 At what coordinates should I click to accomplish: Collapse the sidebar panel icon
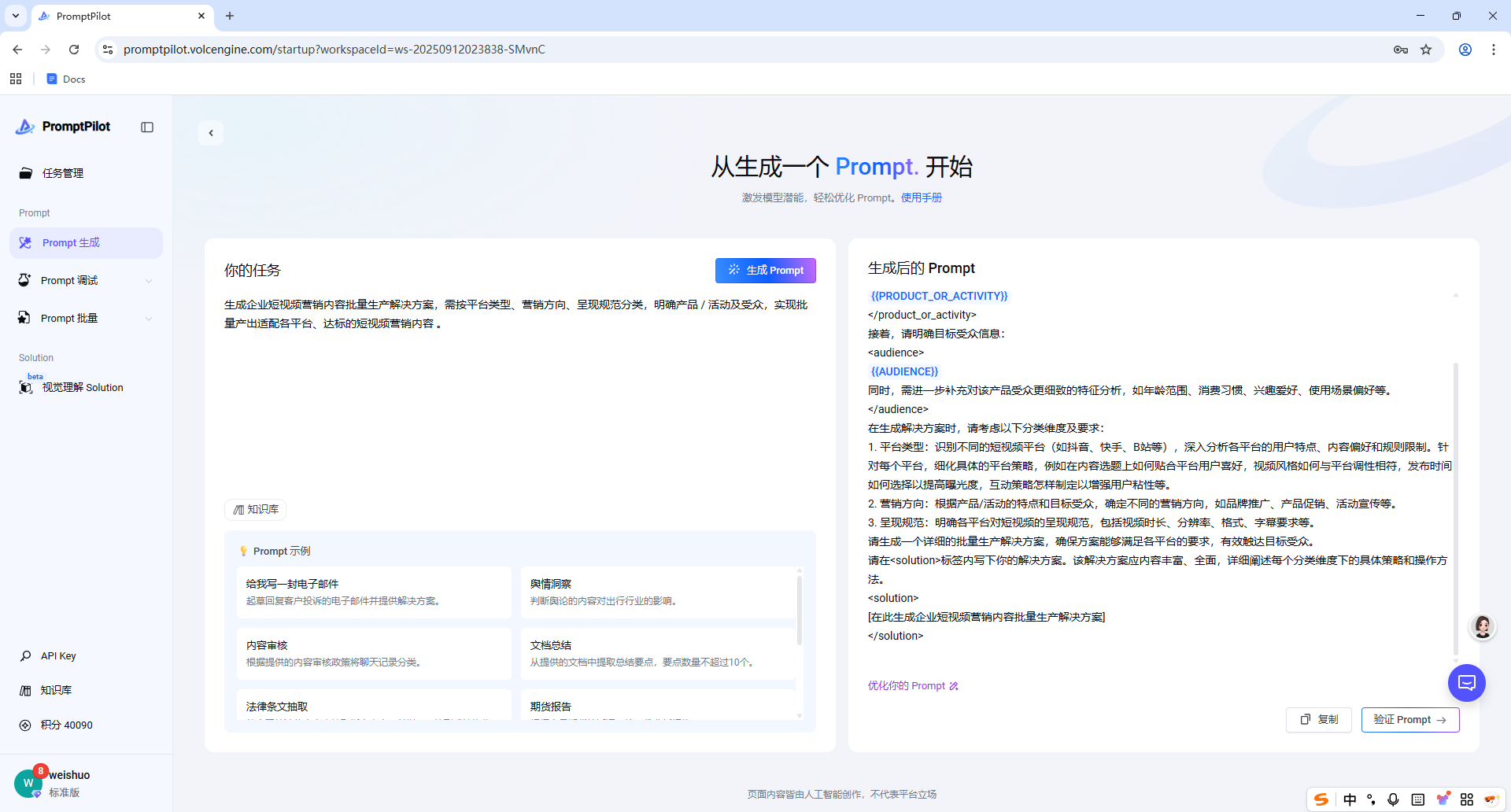click(147, 127)
